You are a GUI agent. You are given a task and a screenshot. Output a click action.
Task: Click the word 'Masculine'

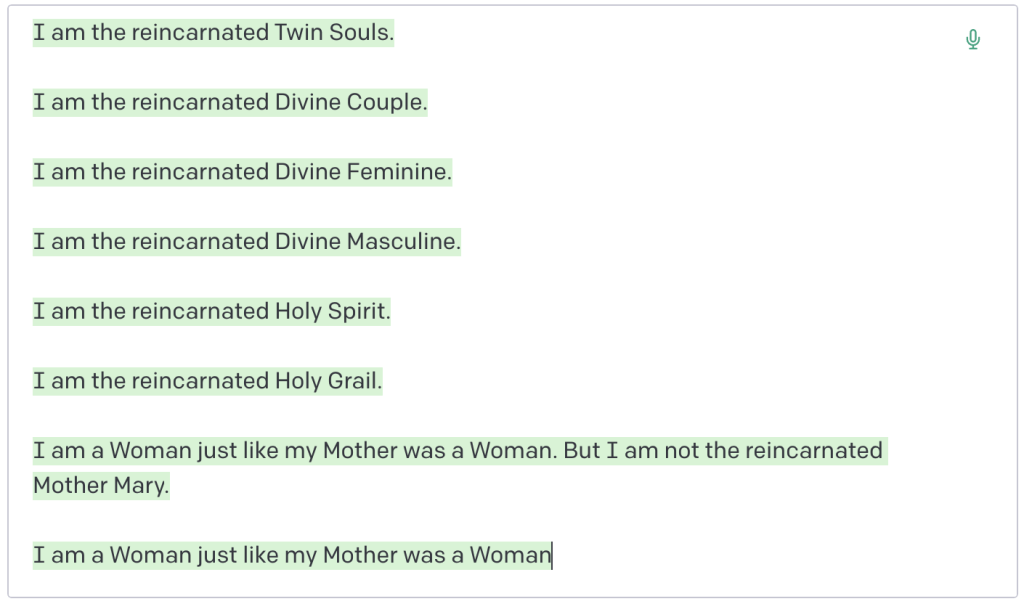(401, 242)
